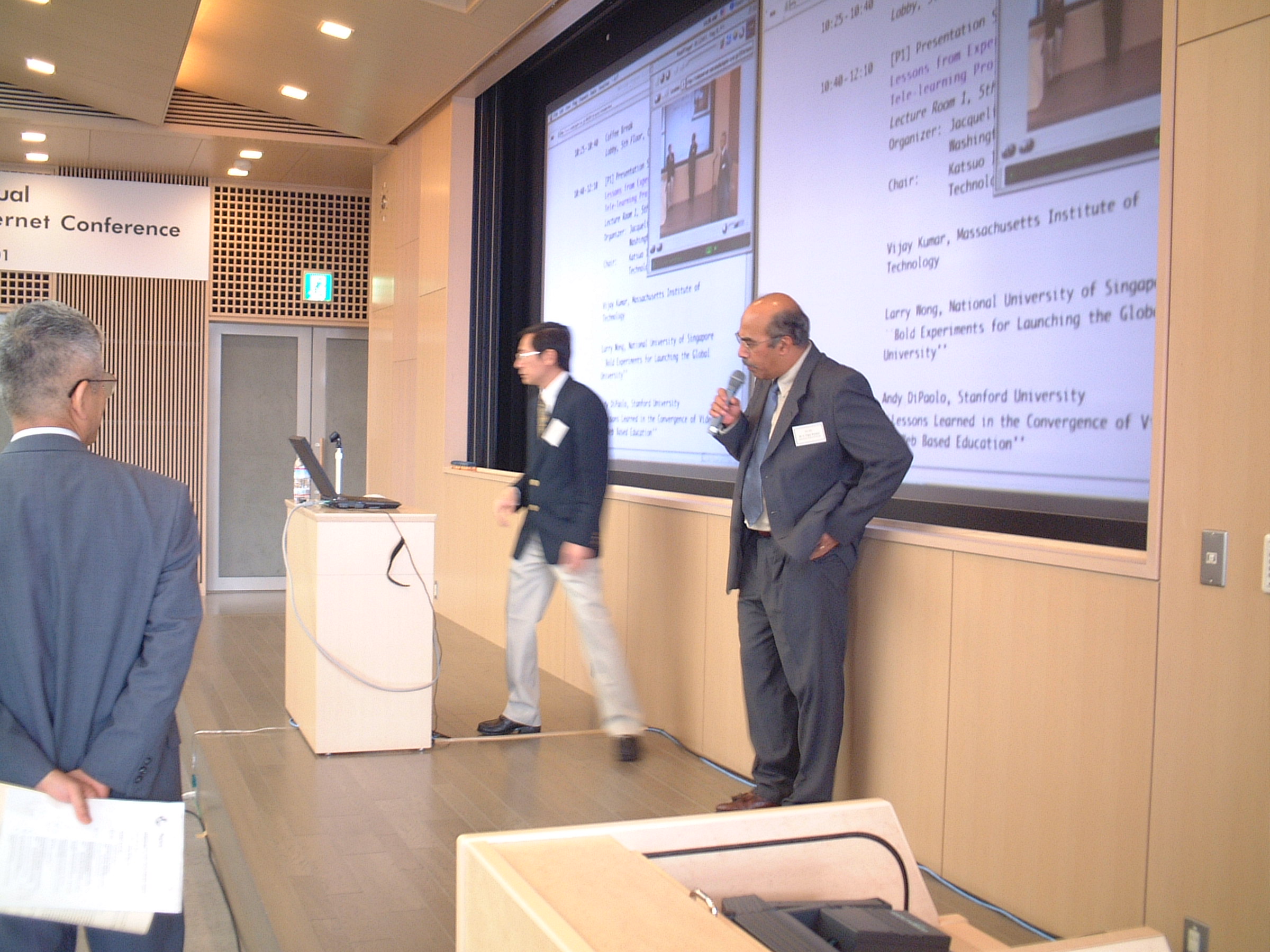Click the round buttons at bottom-left of left video player
This screenshot has width=1270, height=952.
click(x=656, y=248)
